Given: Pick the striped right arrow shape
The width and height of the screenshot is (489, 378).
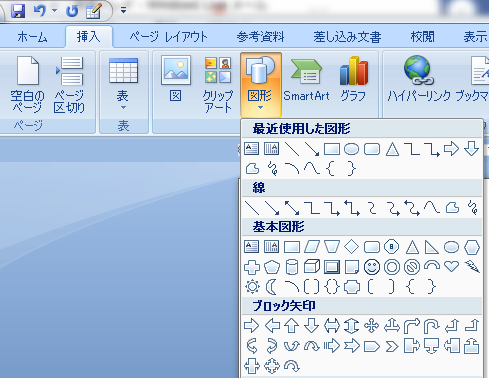Looking at the screenshot, I should pos(332,346).
